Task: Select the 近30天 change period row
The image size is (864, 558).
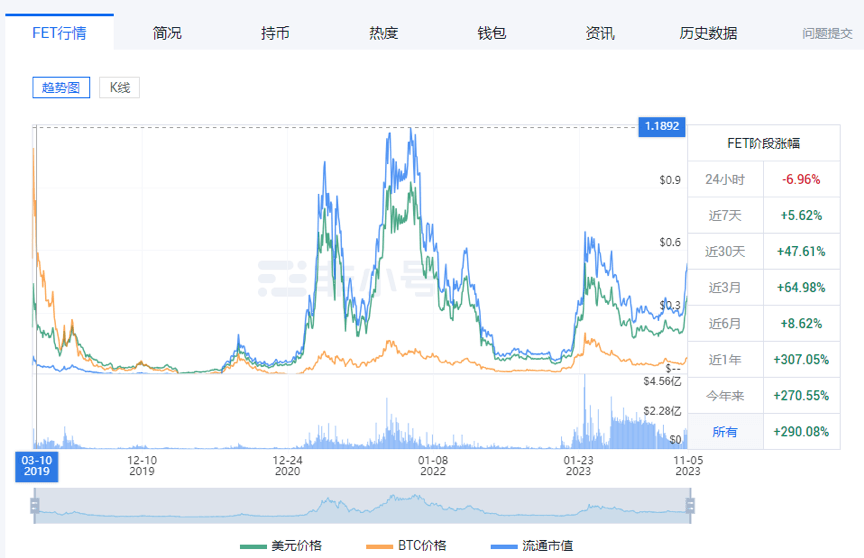Action: coord(763,251)
